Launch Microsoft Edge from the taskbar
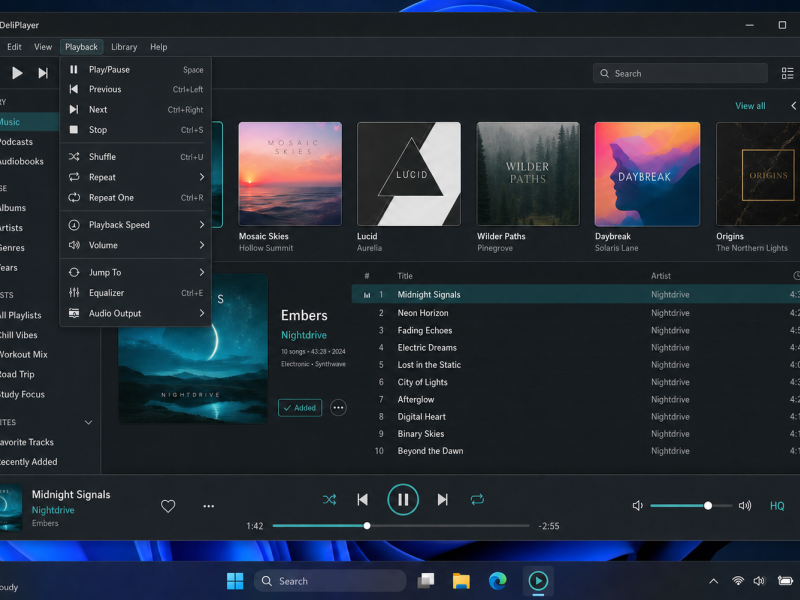 pos(497,581)
